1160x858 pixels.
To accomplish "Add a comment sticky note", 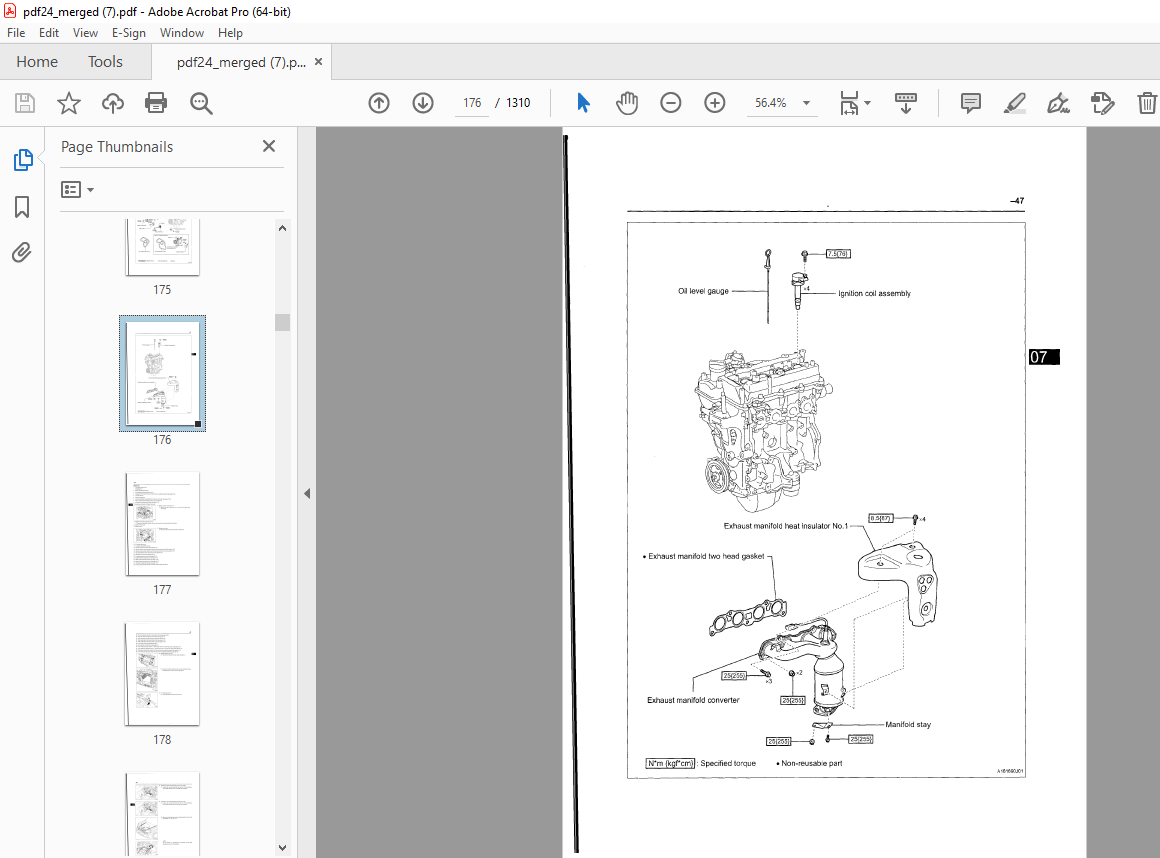I will [970, 103].
